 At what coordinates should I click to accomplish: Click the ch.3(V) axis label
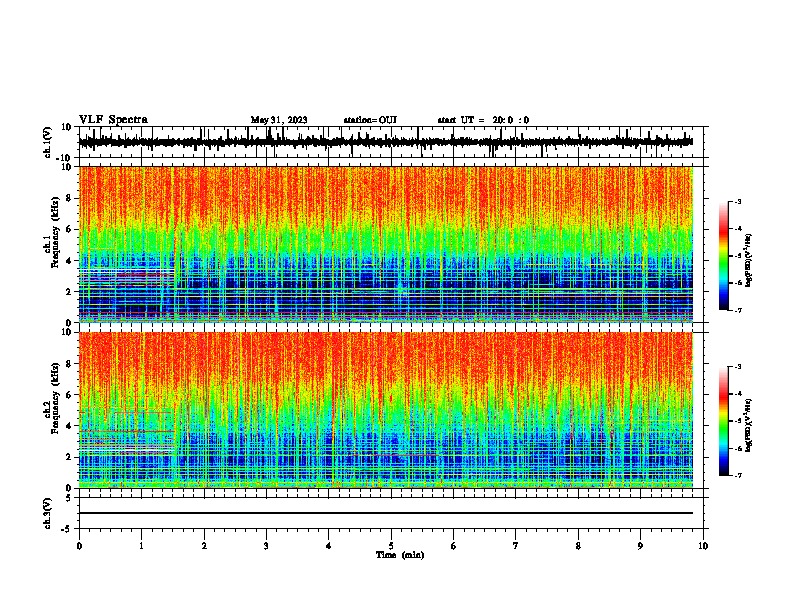pos(47,513)
